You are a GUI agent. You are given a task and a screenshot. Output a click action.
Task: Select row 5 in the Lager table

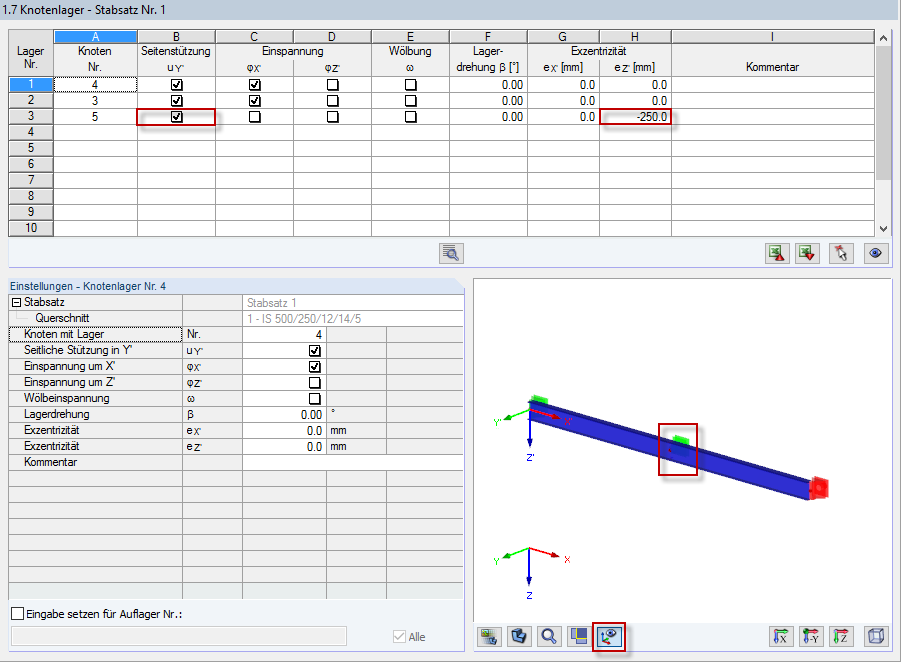30,148
